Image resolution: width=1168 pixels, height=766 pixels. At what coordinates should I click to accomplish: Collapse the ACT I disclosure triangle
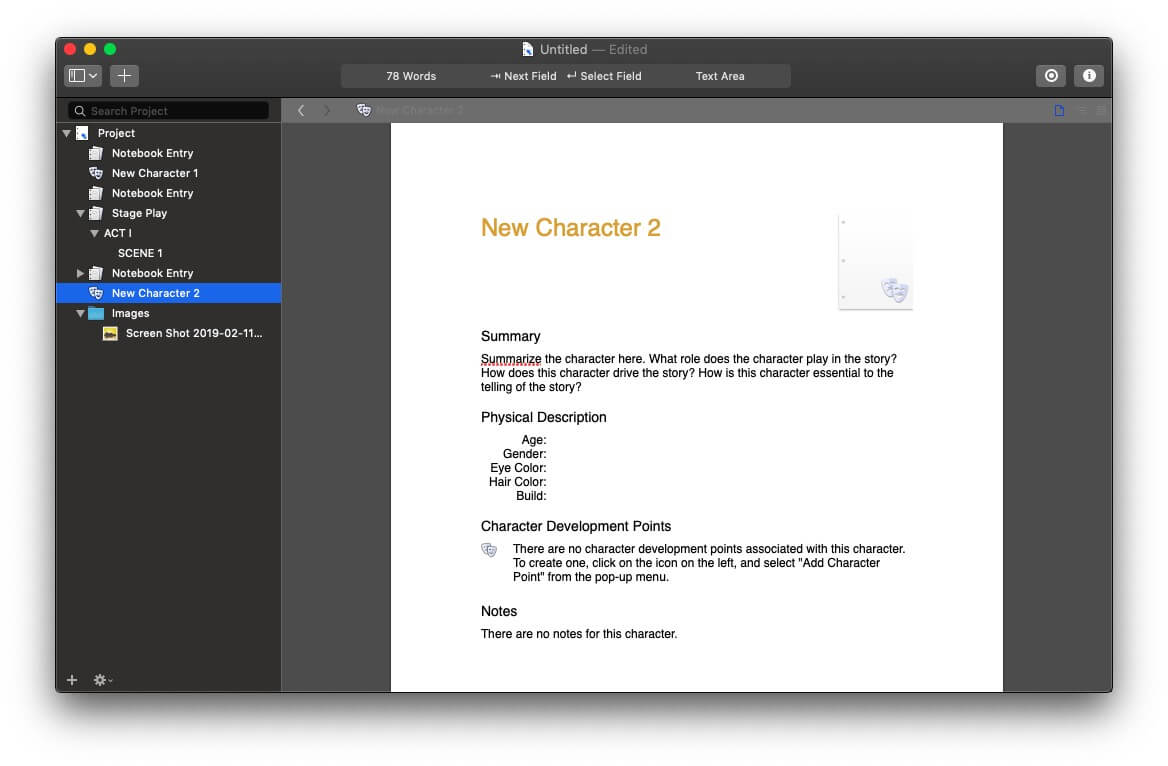[94, 233]
